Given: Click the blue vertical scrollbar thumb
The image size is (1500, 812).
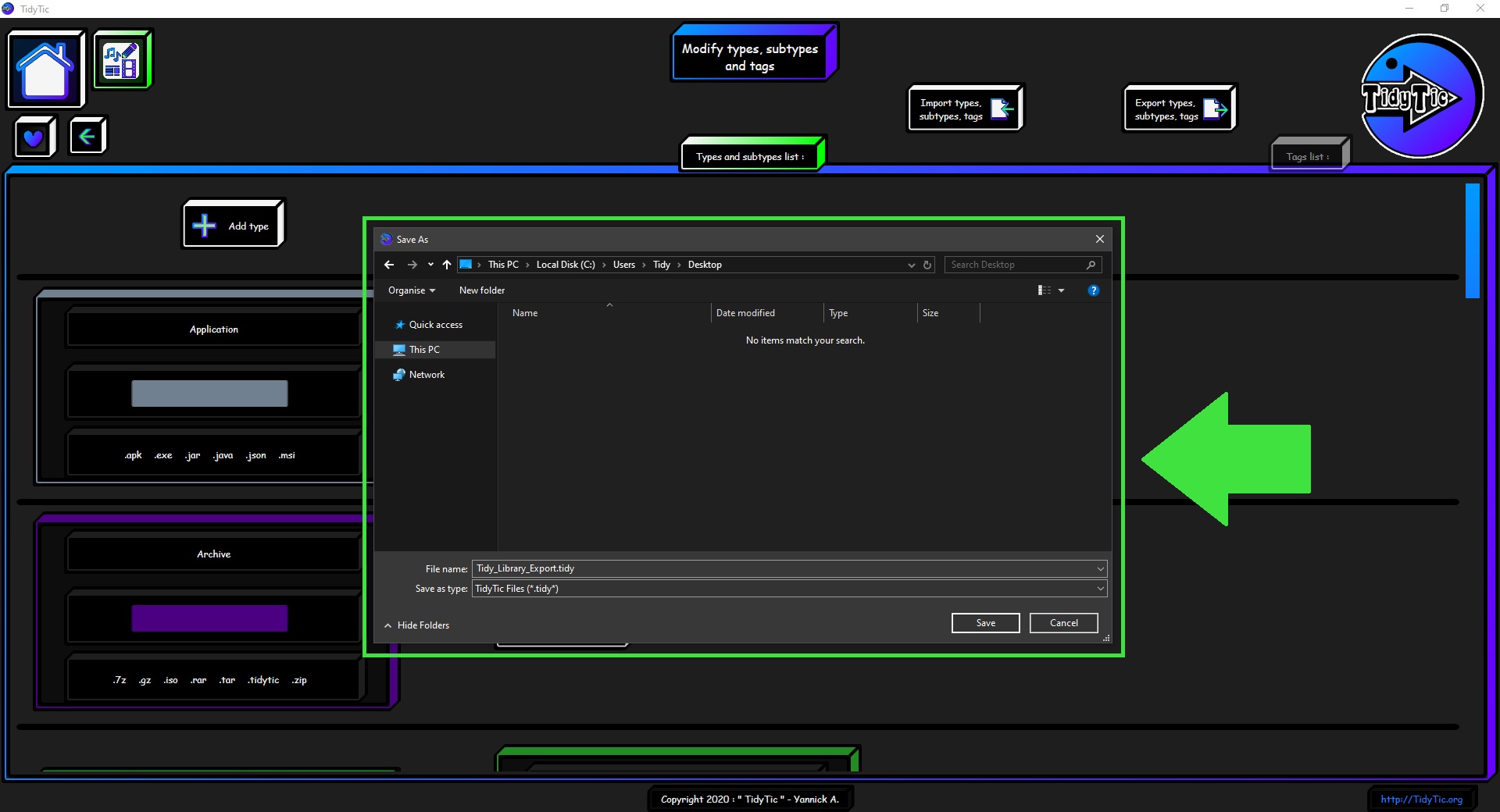Looking at the screenshot, I should pyautogui.click(x=1473, y=240).
